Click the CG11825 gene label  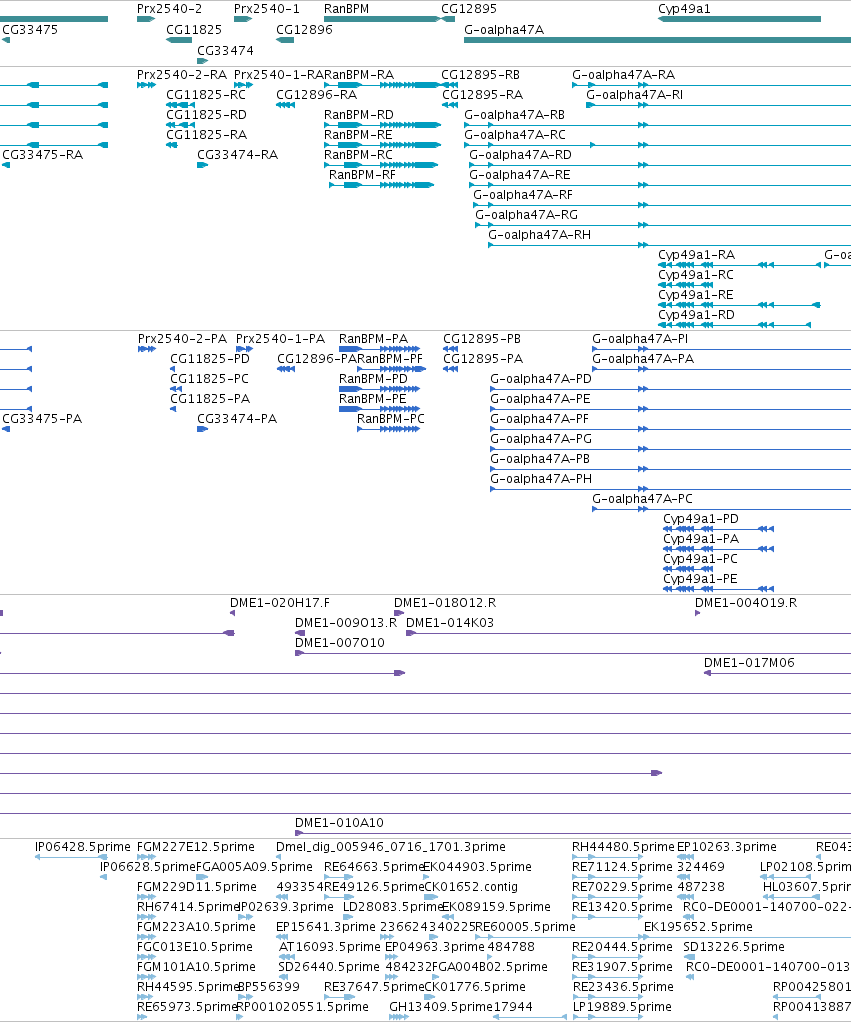click(194, 30)
